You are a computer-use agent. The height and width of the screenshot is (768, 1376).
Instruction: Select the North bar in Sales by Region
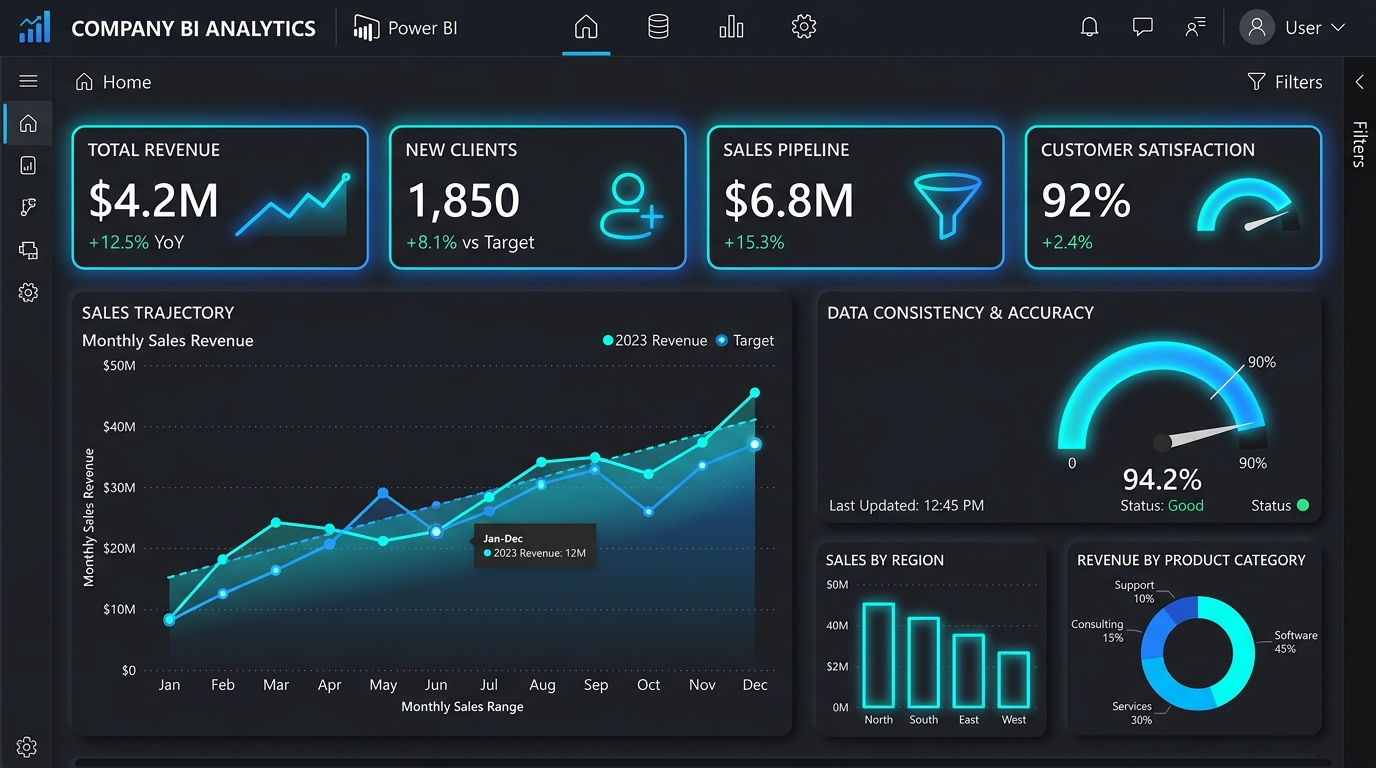tap(879, 655)
